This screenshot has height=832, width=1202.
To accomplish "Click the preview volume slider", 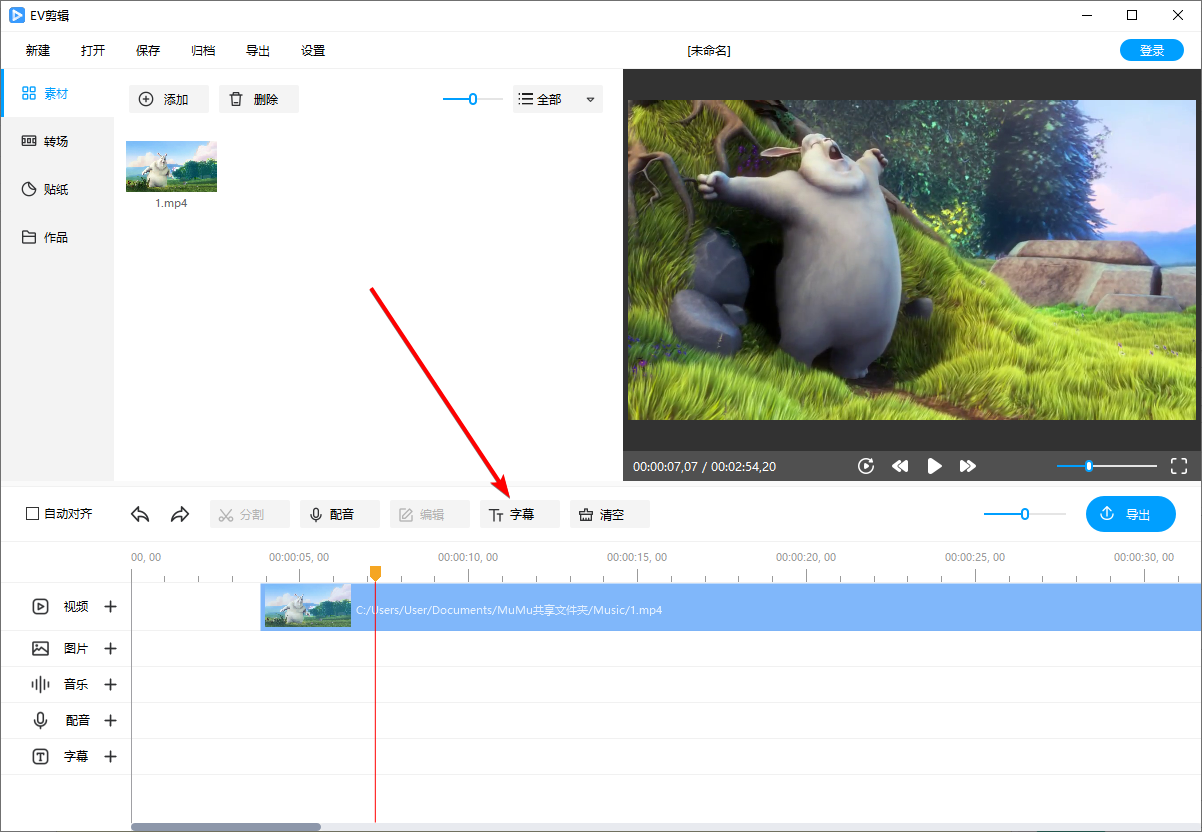I will 1106,466.
